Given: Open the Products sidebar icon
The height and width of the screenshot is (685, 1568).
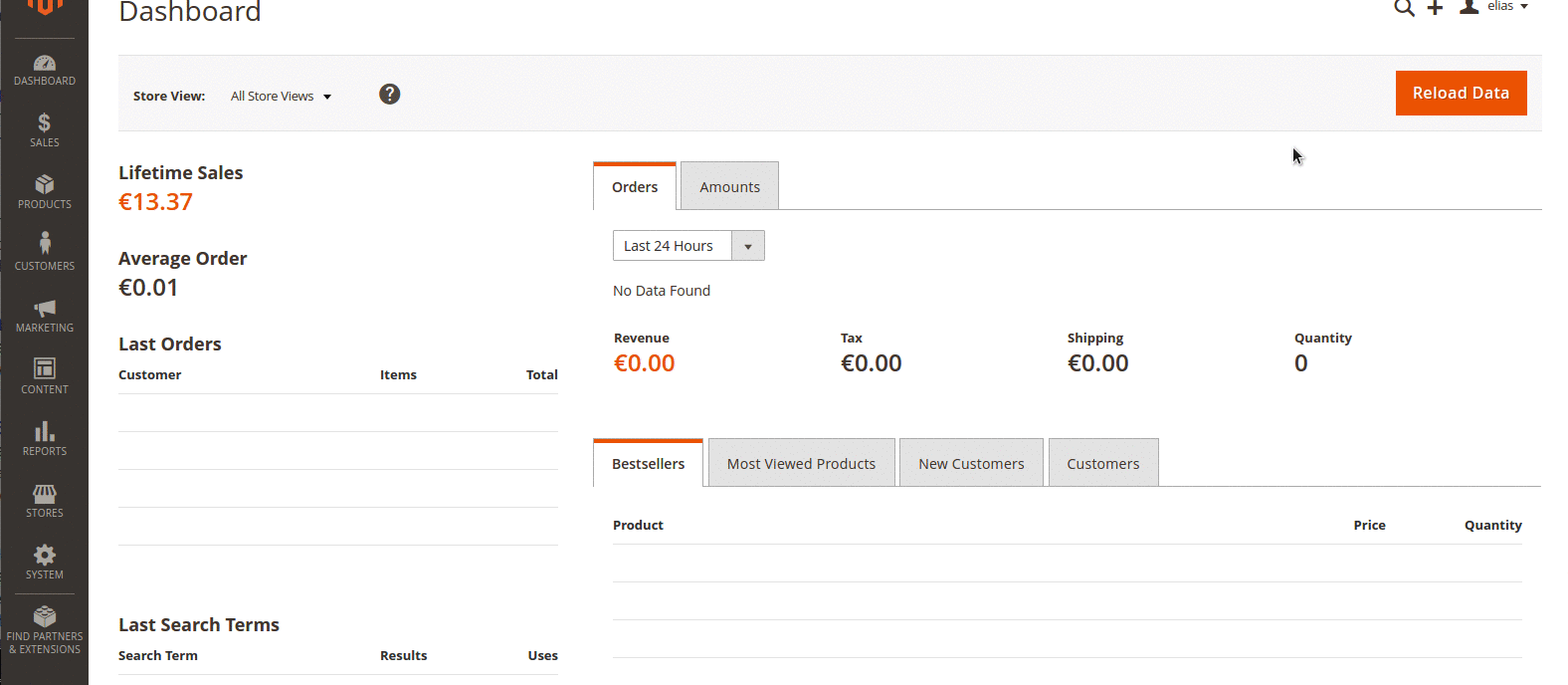Looking at the screenshot, I should (x=45, y=185).
